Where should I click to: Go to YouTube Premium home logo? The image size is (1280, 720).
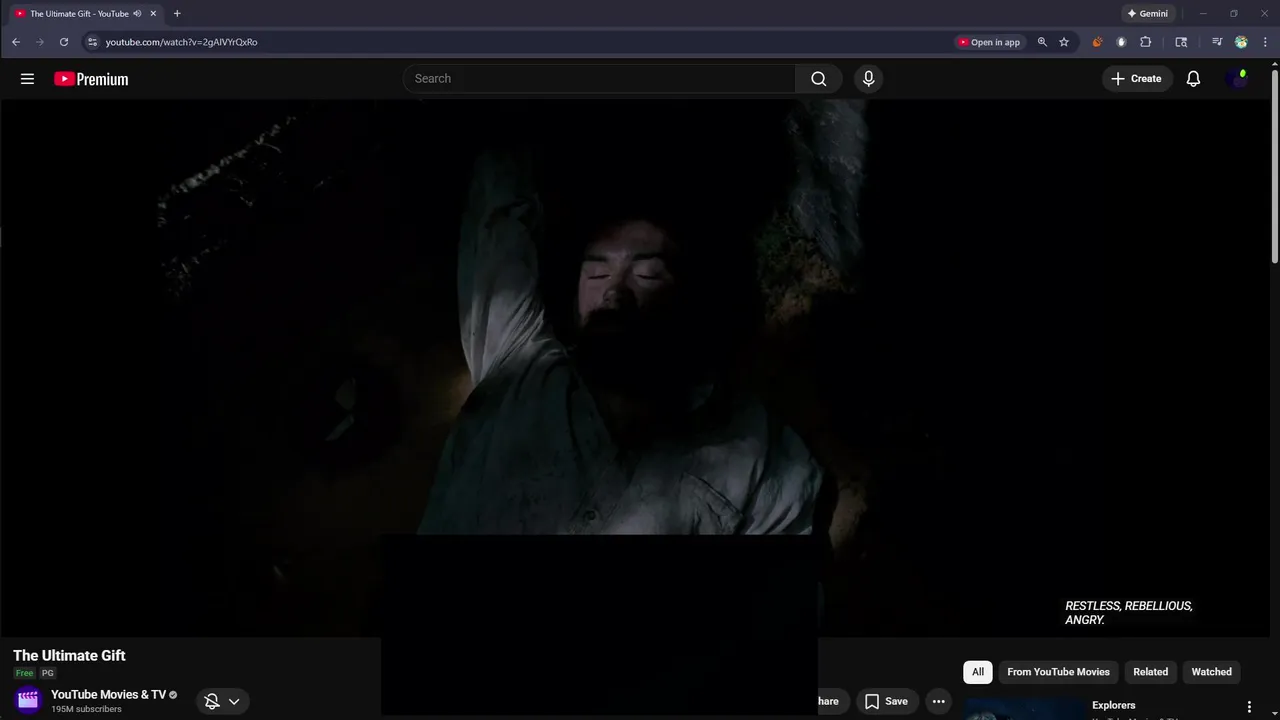click(91, 79)
